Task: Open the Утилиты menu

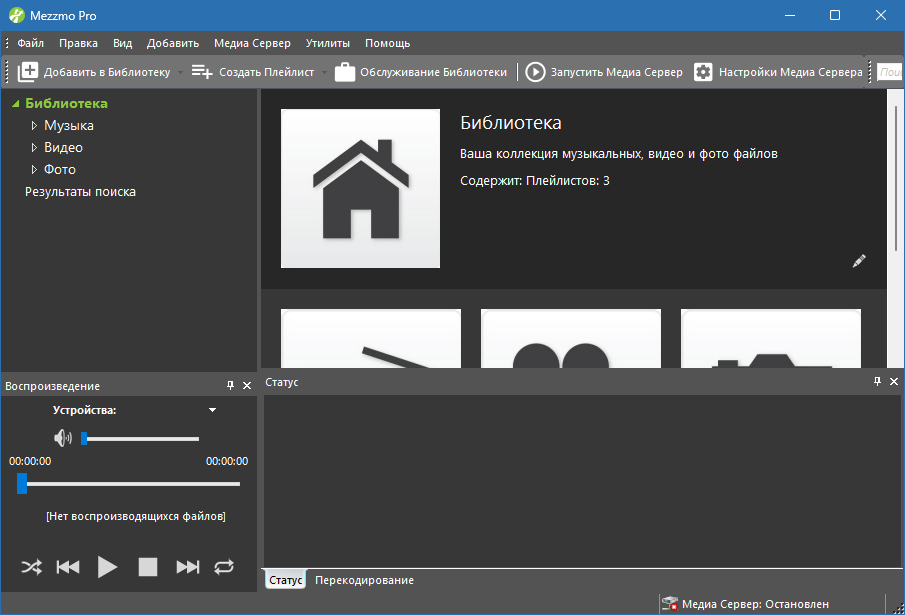Action: 328,43
